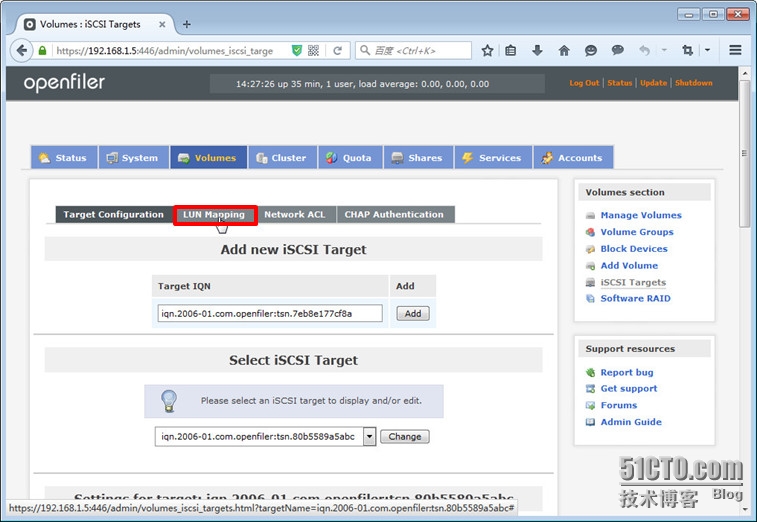Switch to LUN Mapping sub-tab
Viewport: 757px width, 522px height.
coord(214,214)
